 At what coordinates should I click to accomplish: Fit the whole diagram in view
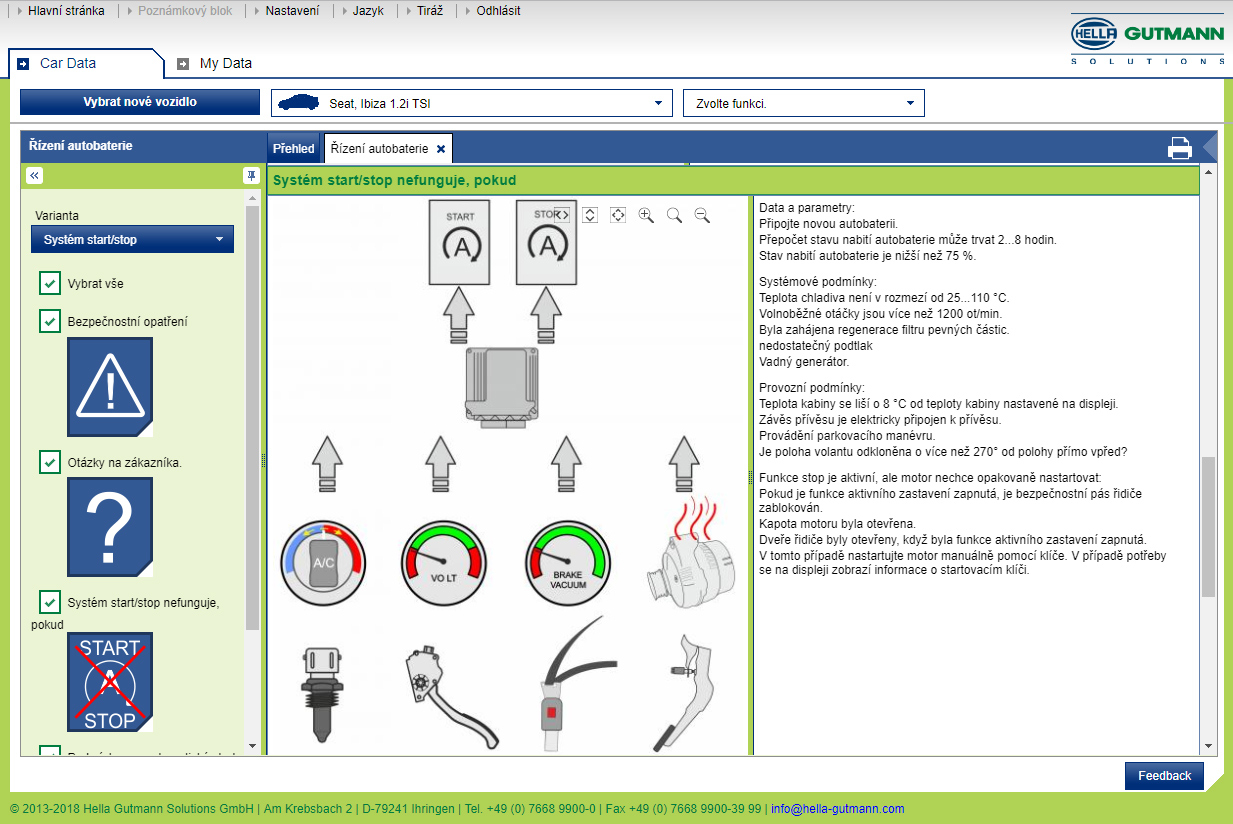pos(618,214)
